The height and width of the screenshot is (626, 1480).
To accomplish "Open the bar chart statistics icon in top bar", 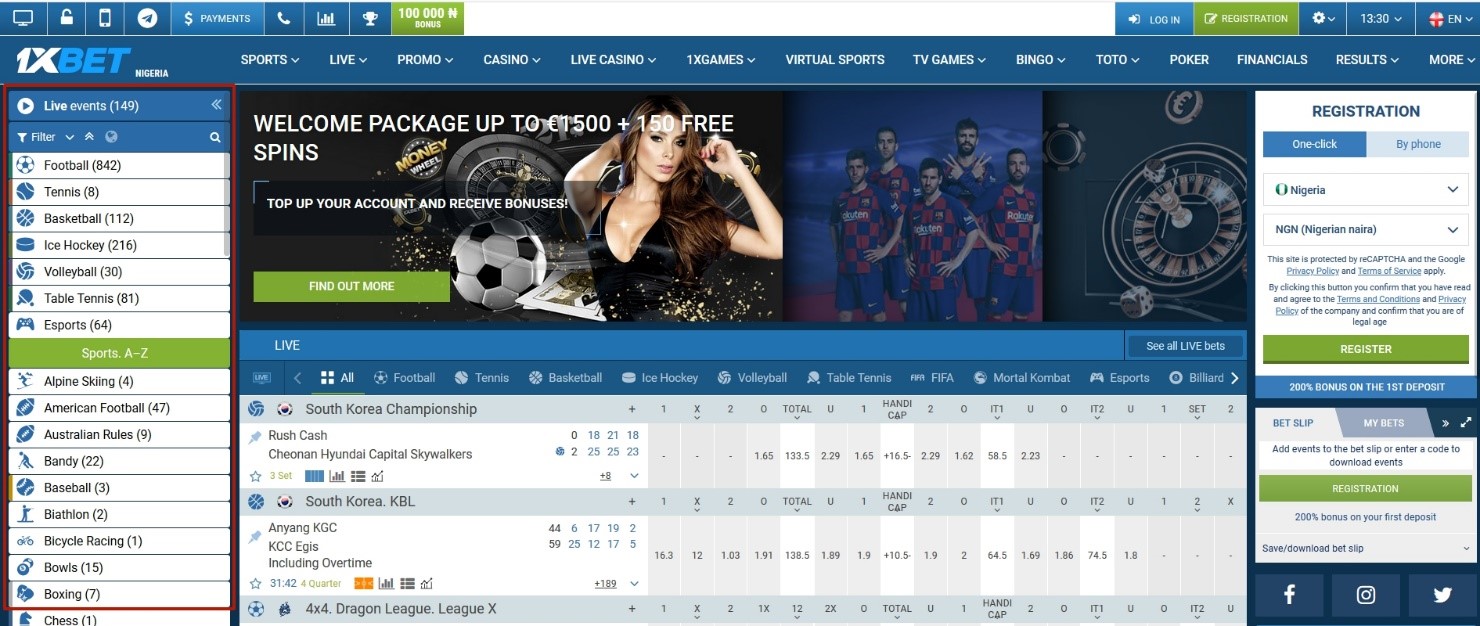I will [326, 18].
